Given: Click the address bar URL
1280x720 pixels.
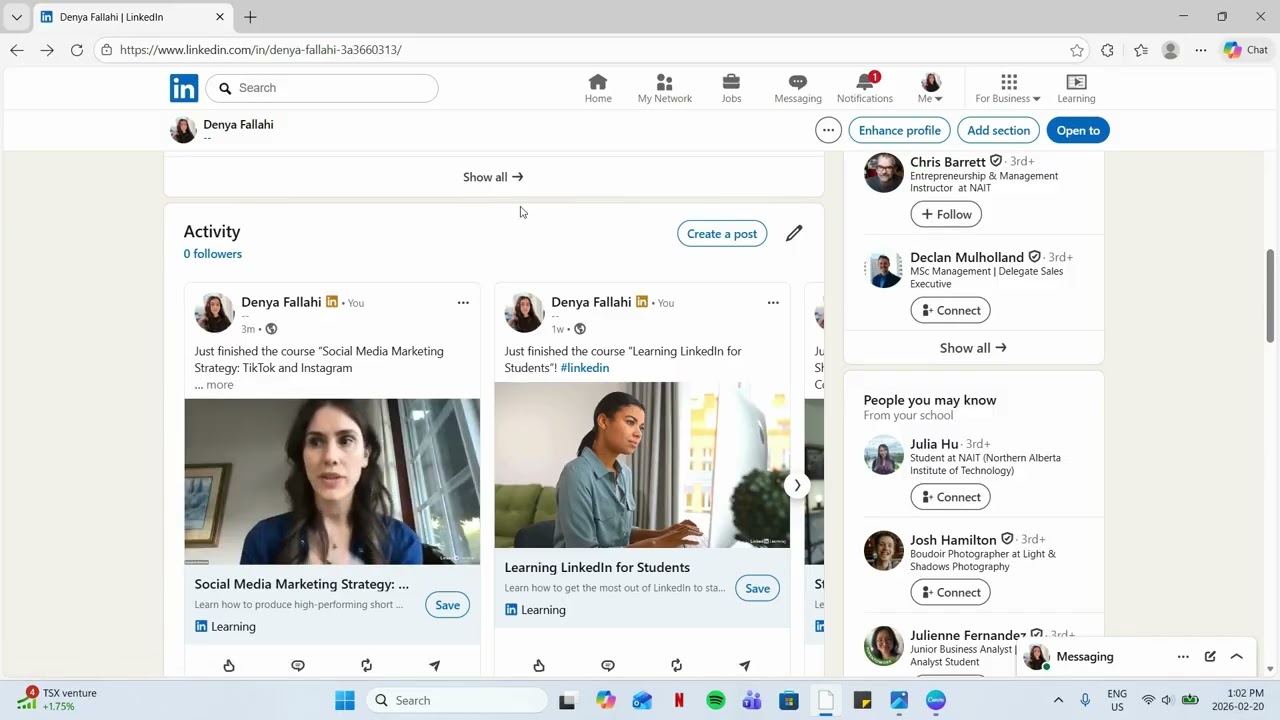Looking at the screenshot, I should 261,50.
